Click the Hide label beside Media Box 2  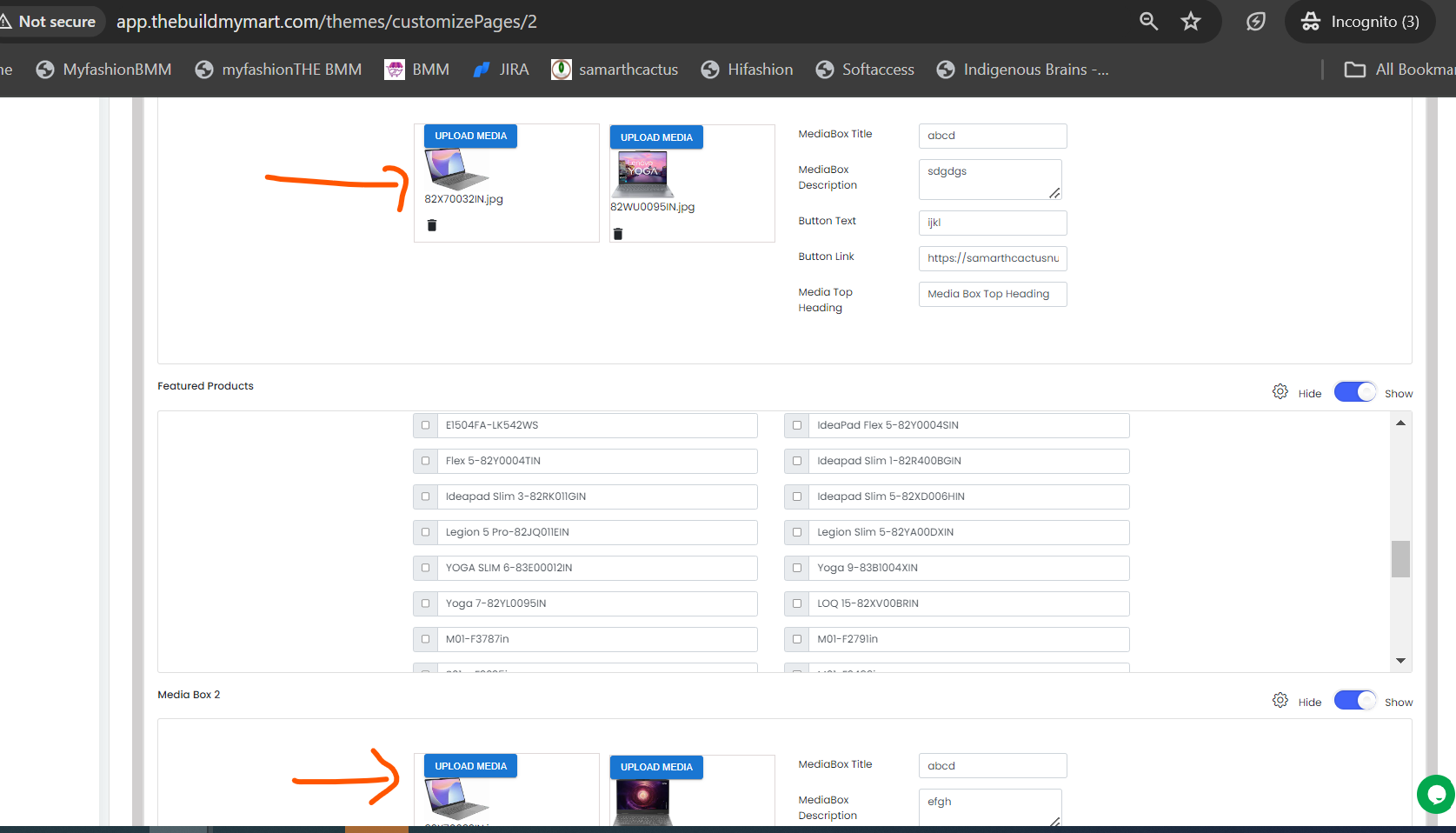click(1310, 703)
